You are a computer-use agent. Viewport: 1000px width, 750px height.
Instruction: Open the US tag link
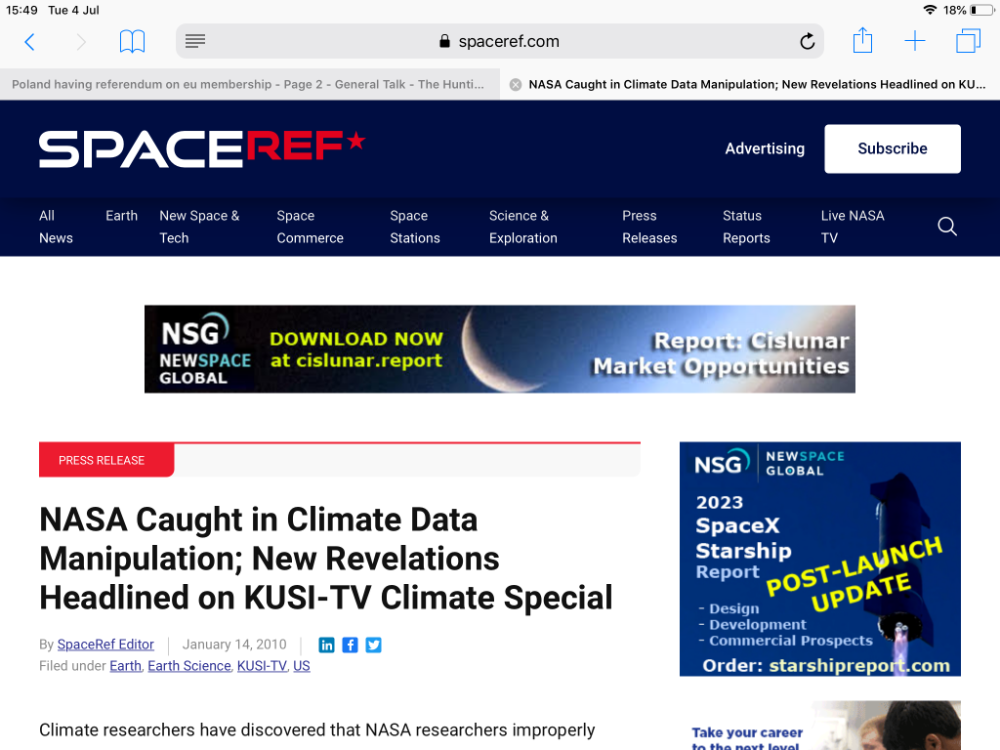[x=302, y=666]
